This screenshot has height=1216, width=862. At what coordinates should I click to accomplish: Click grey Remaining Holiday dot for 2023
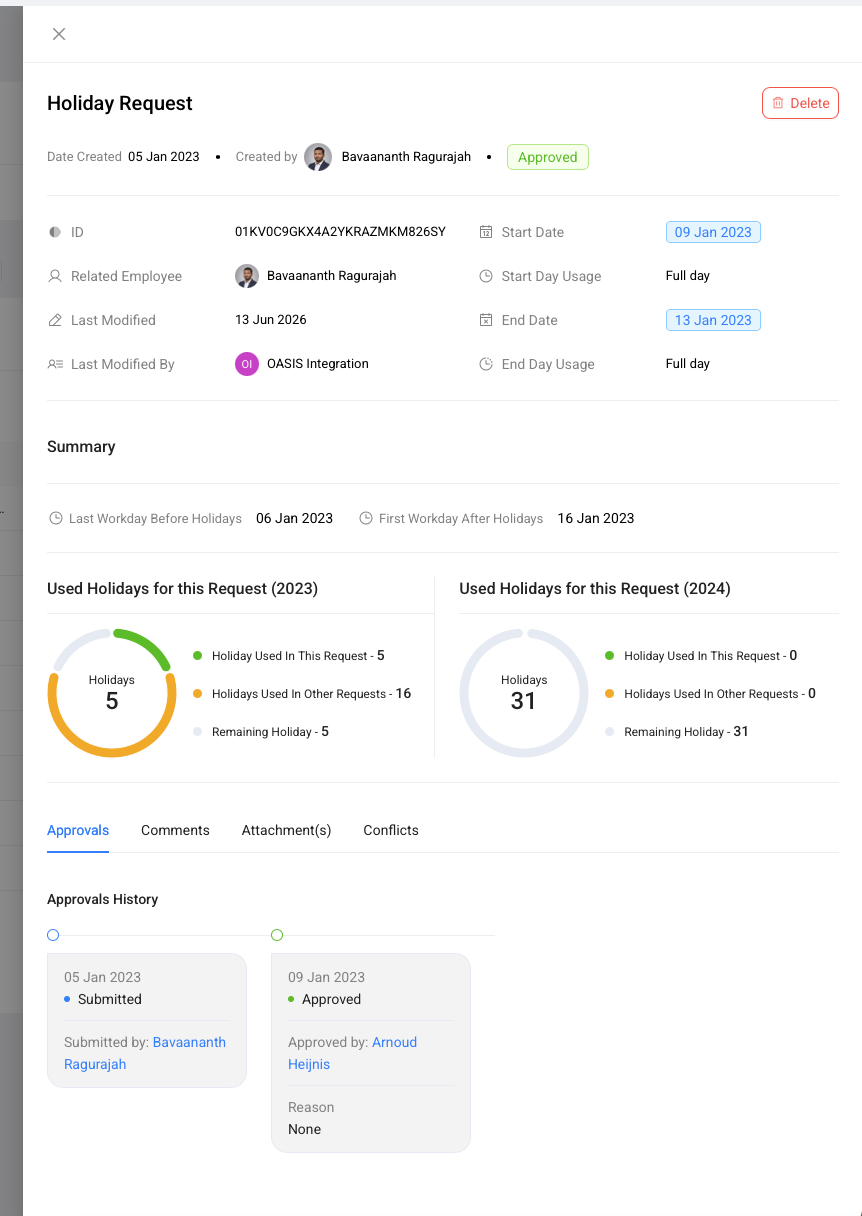click(198, 732)
